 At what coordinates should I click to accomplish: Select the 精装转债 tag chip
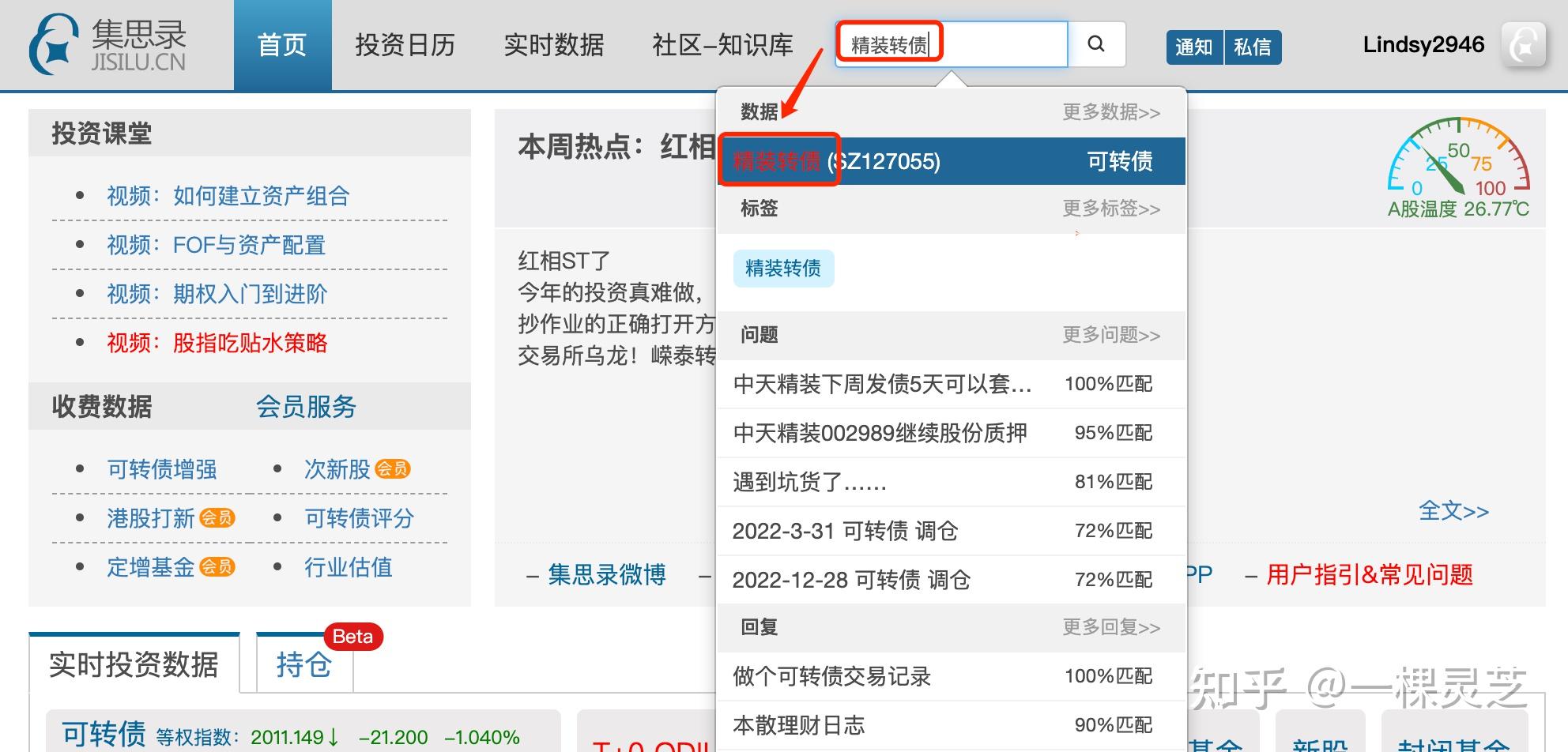(x=783, y=269)
